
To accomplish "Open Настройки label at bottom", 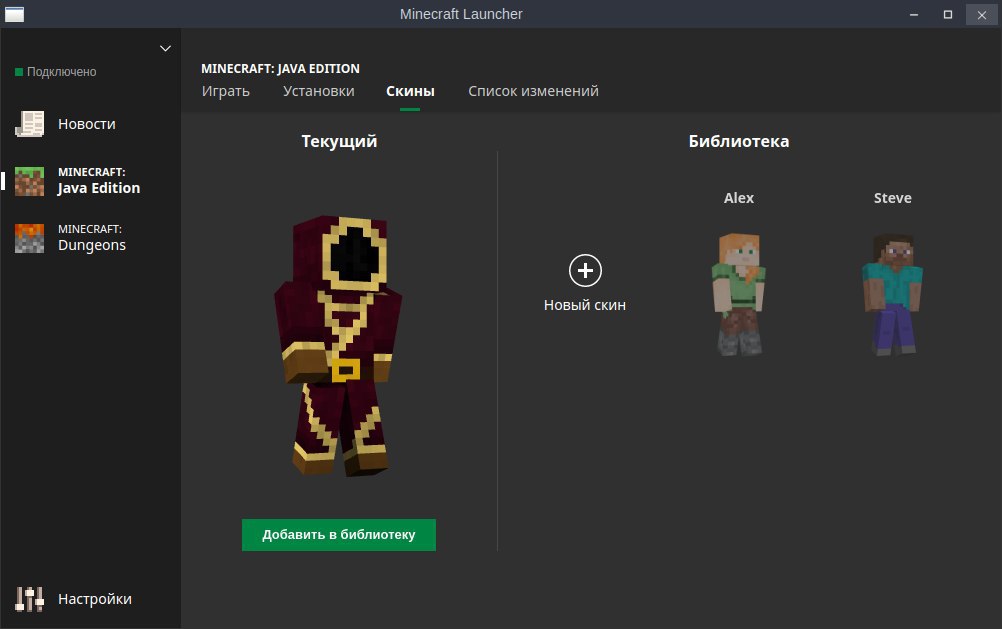I will [95, 599].
